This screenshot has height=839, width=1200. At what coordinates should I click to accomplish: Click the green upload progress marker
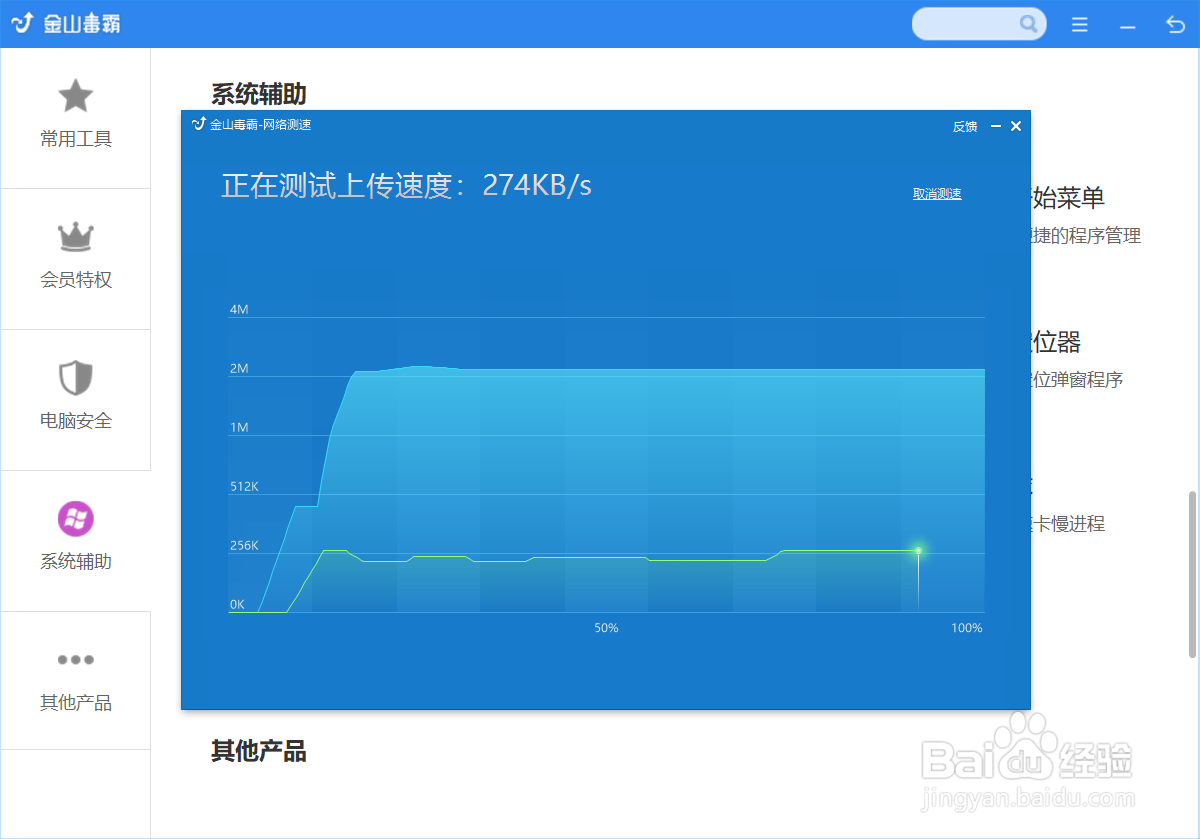918,550
